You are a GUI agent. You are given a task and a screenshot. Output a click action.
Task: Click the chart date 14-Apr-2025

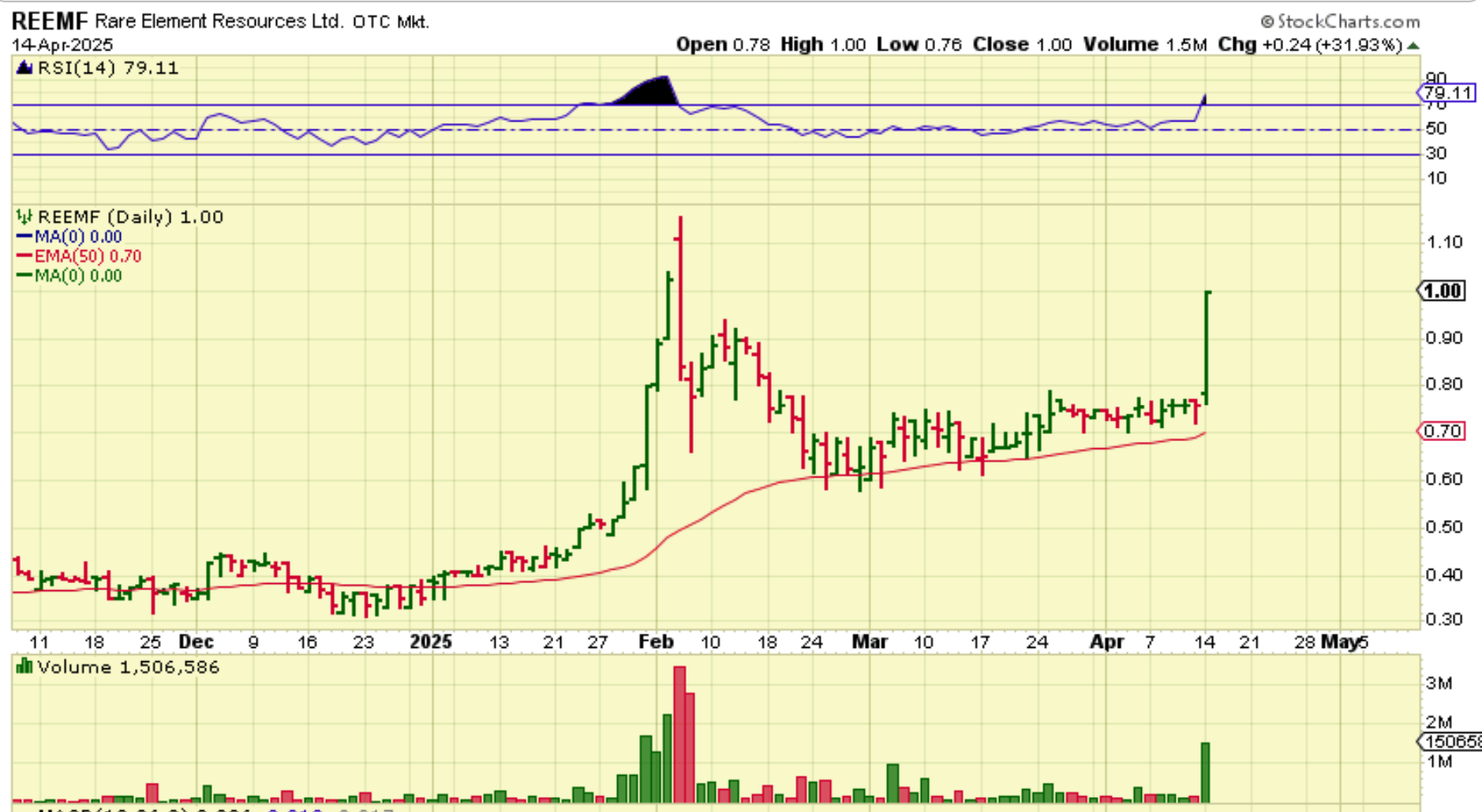point(62,44)
